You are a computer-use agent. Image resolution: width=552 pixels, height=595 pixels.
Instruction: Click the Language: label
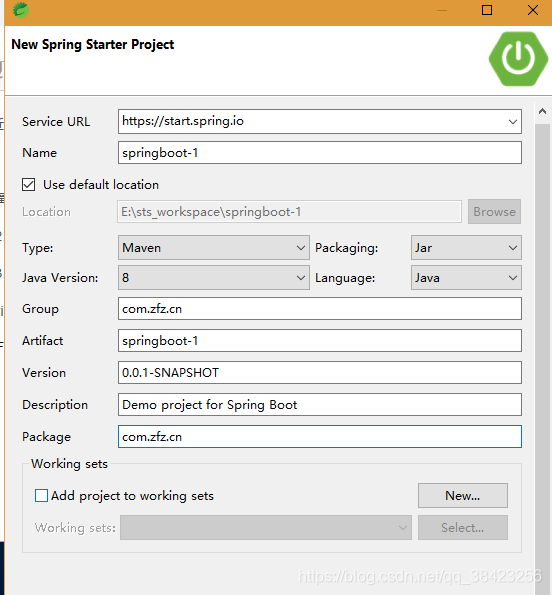pos(345,278)
